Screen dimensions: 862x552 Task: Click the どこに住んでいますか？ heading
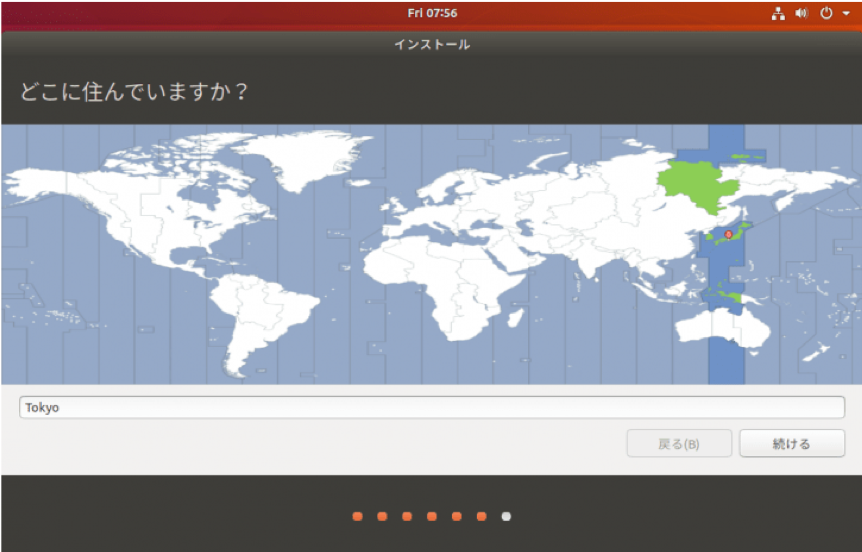point(134,91)
